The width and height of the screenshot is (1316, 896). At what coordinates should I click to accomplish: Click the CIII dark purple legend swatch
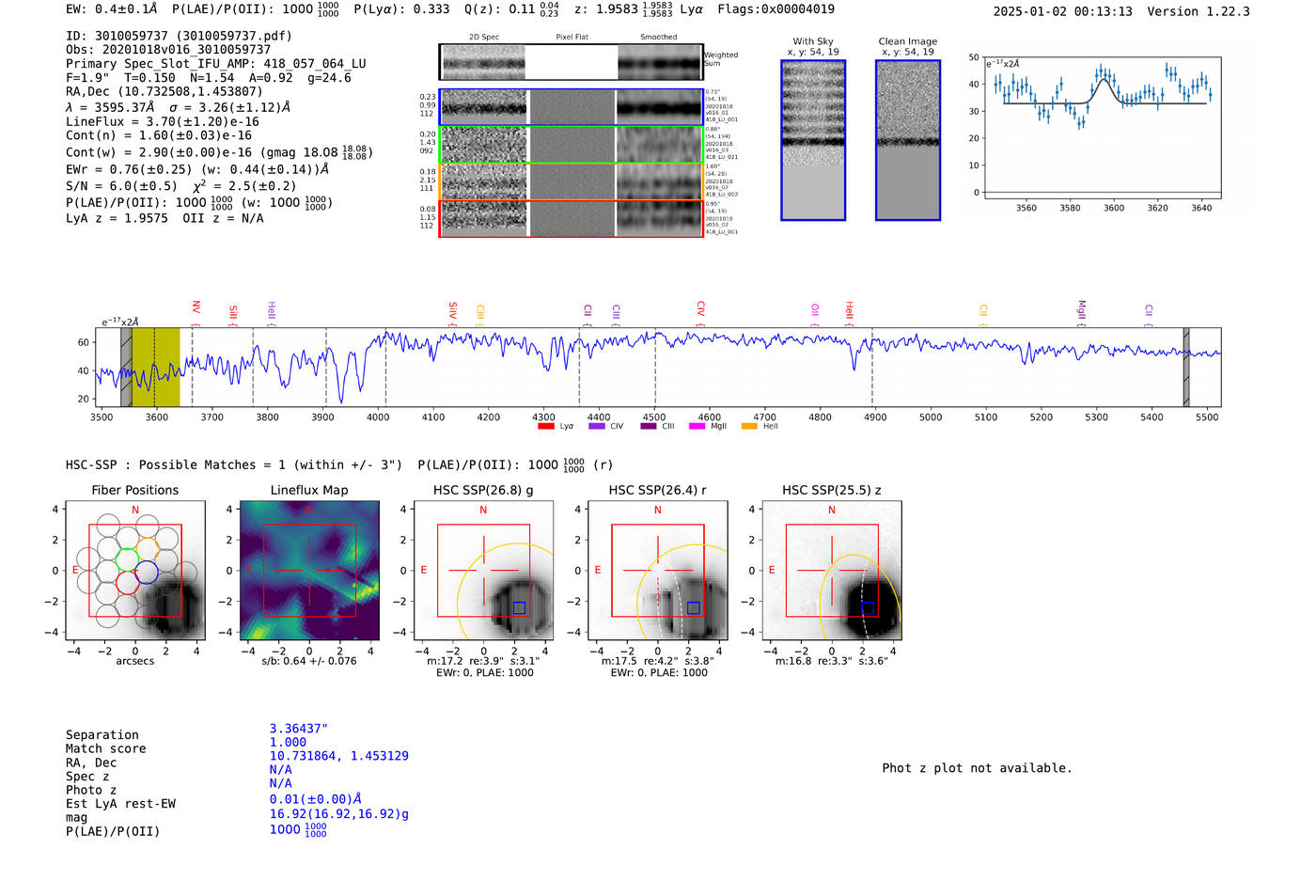(x=648, y=427)
